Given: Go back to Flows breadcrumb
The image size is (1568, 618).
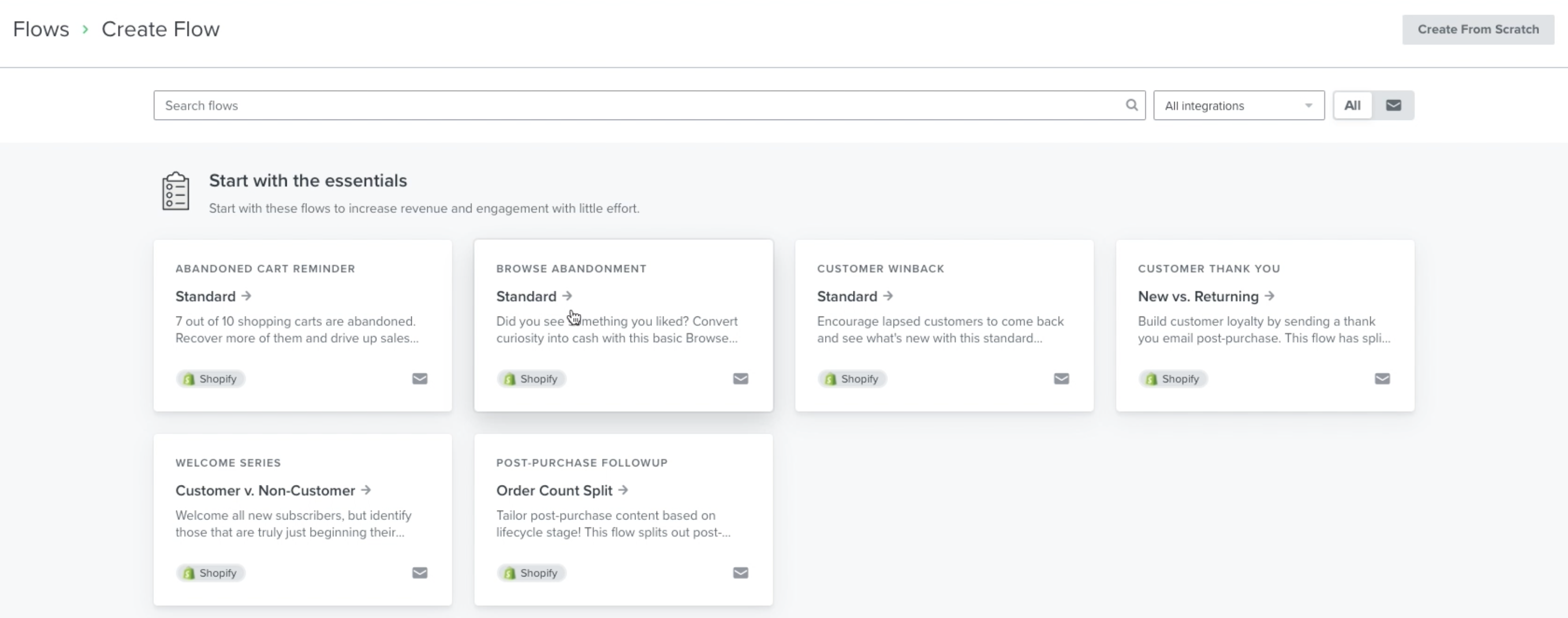Looking at the screenshot, I should [x=41, y=29].
